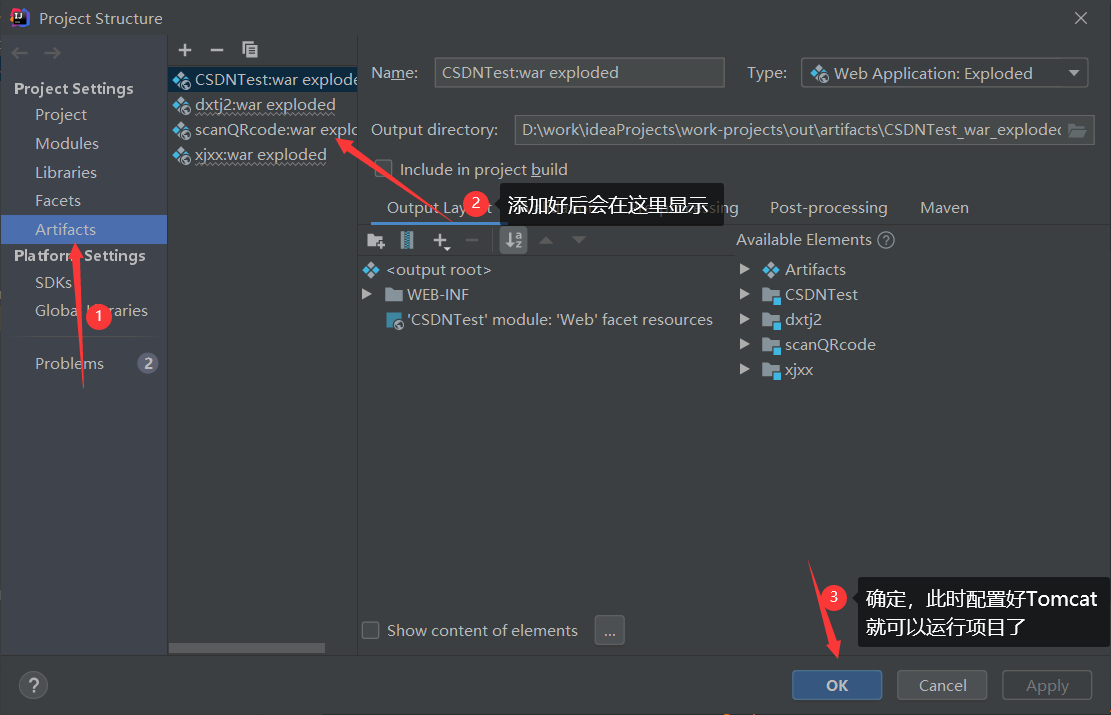Select Facets in Project Settings
Viewport: 1111px width, 715px height.
pos(58,201)
